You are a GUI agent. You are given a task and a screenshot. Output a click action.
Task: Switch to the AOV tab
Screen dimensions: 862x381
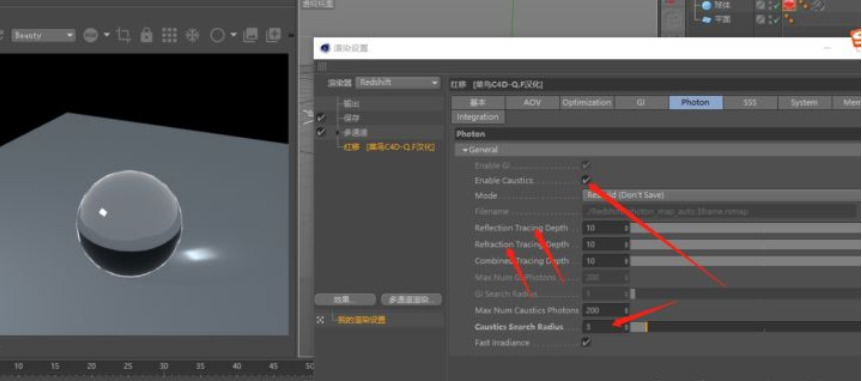(532, 102)
